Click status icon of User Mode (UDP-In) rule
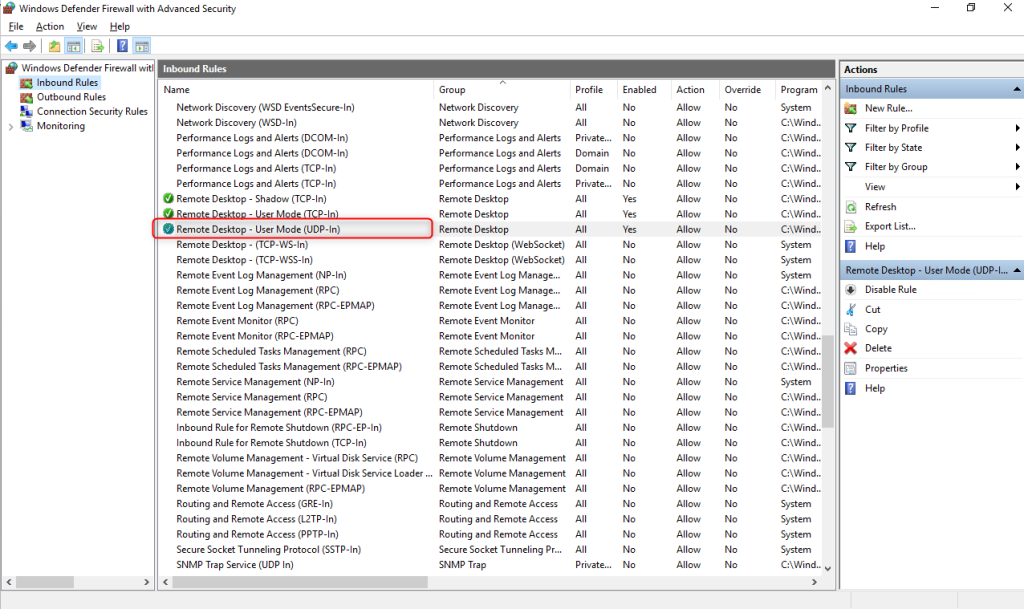1024x609 pixels. pyautogui.click(x=168, y=229)
